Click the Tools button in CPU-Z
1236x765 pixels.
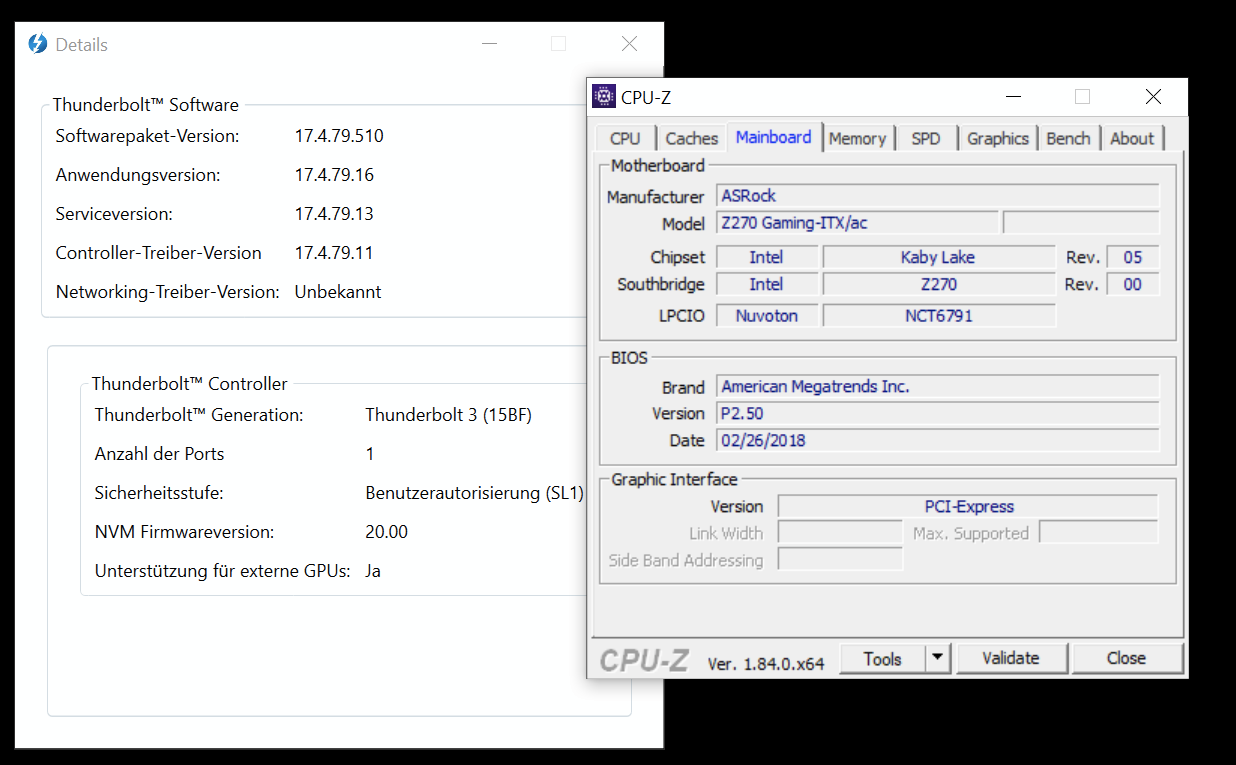click(x=882, y=658)
